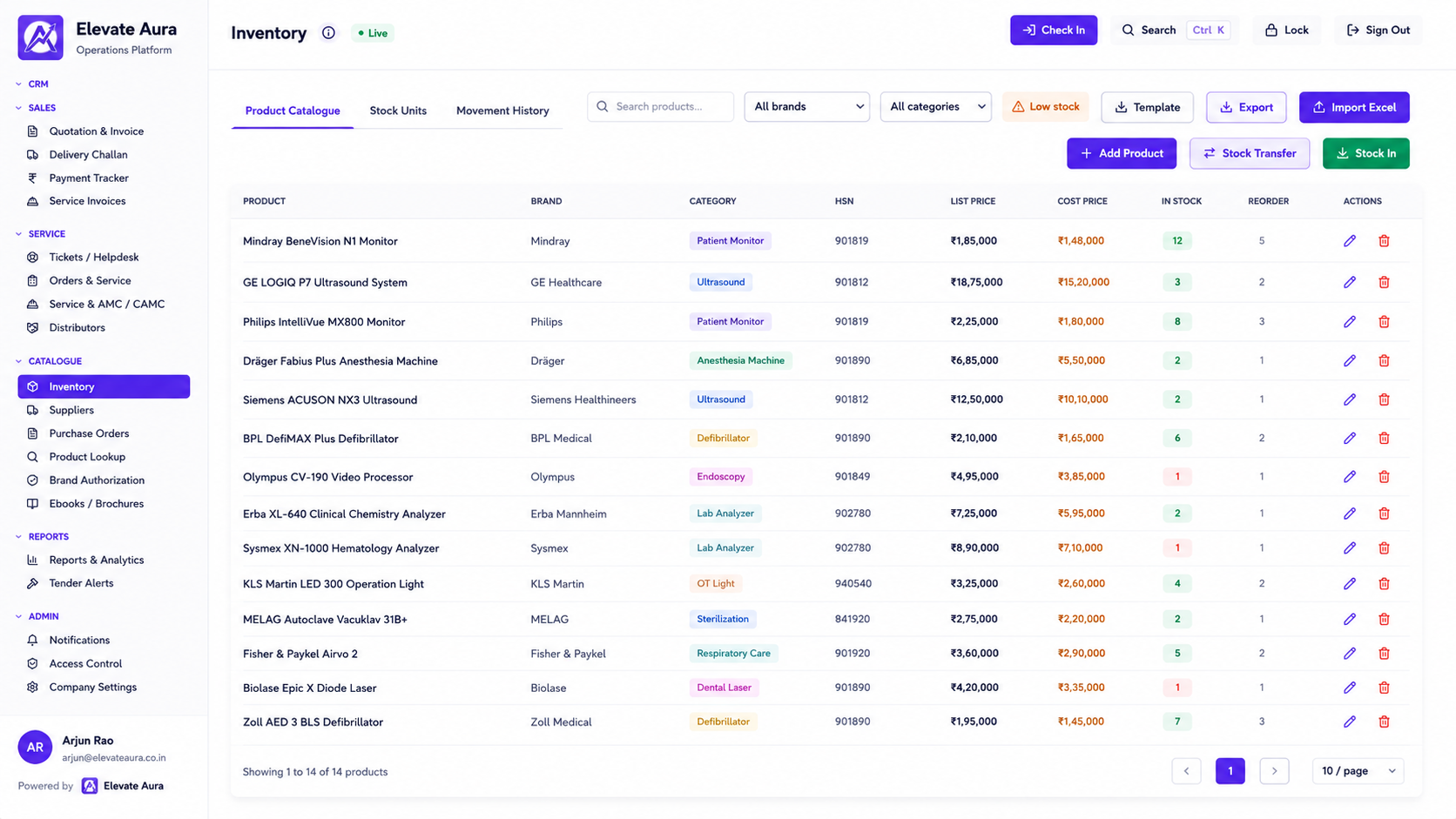Click AR user avatar for Arjun Rao
The image size is (1456, 819).
35,748
